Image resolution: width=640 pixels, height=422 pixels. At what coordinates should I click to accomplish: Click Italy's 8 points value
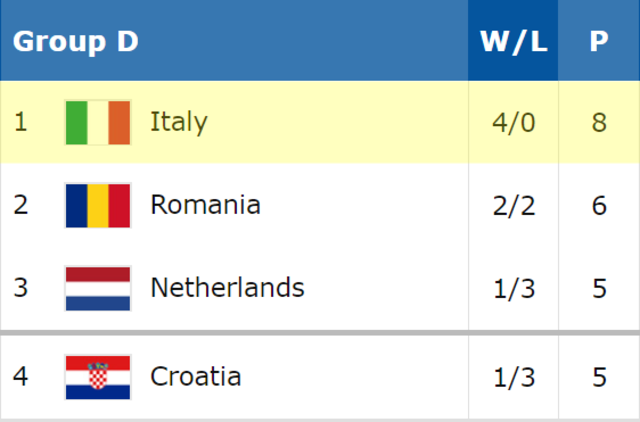point(599,122)
